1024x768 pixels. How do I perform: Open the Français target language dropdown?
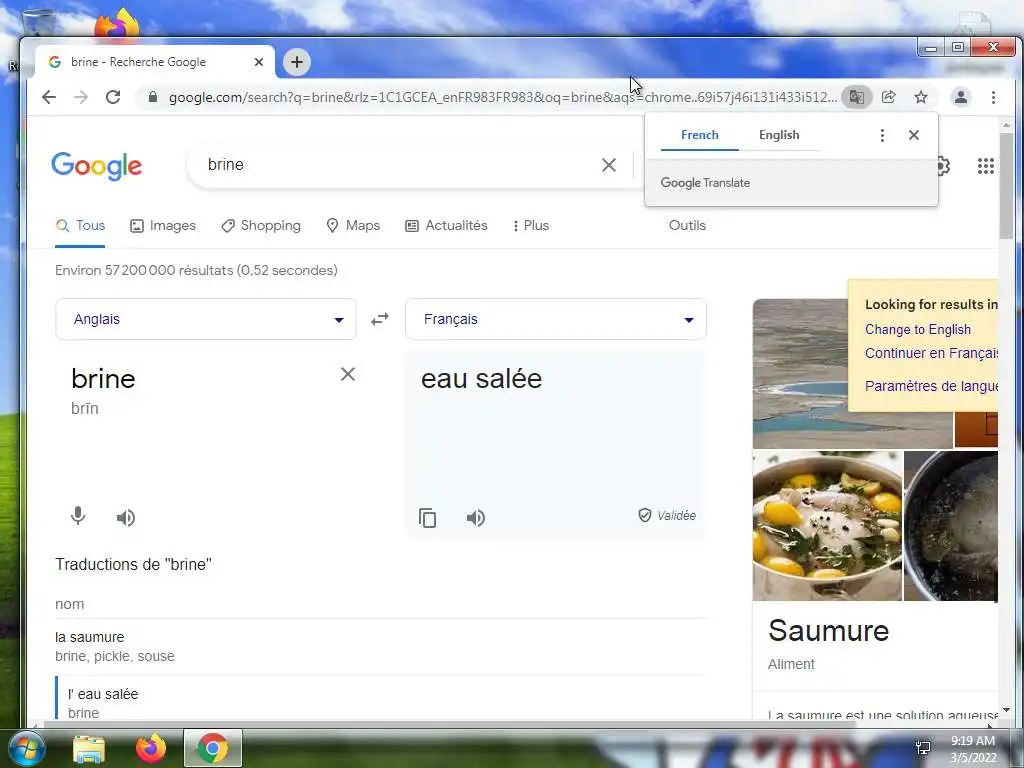[556, 319]
